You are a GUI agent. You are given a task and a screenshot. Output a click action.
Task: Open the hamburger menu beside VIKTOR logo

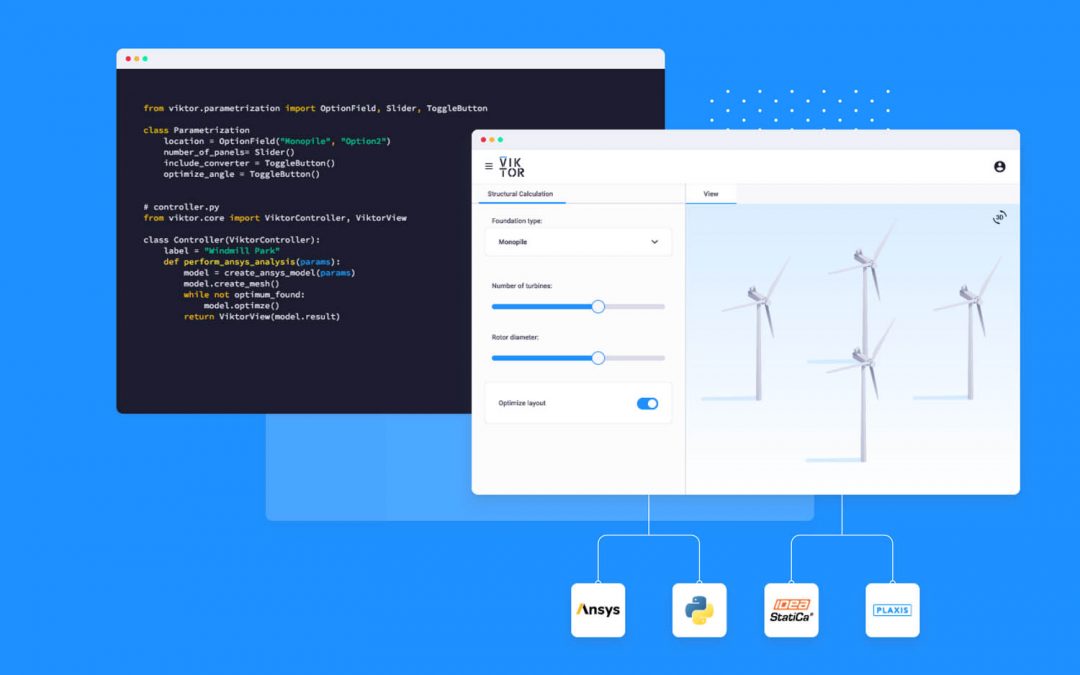pos(488,166)
